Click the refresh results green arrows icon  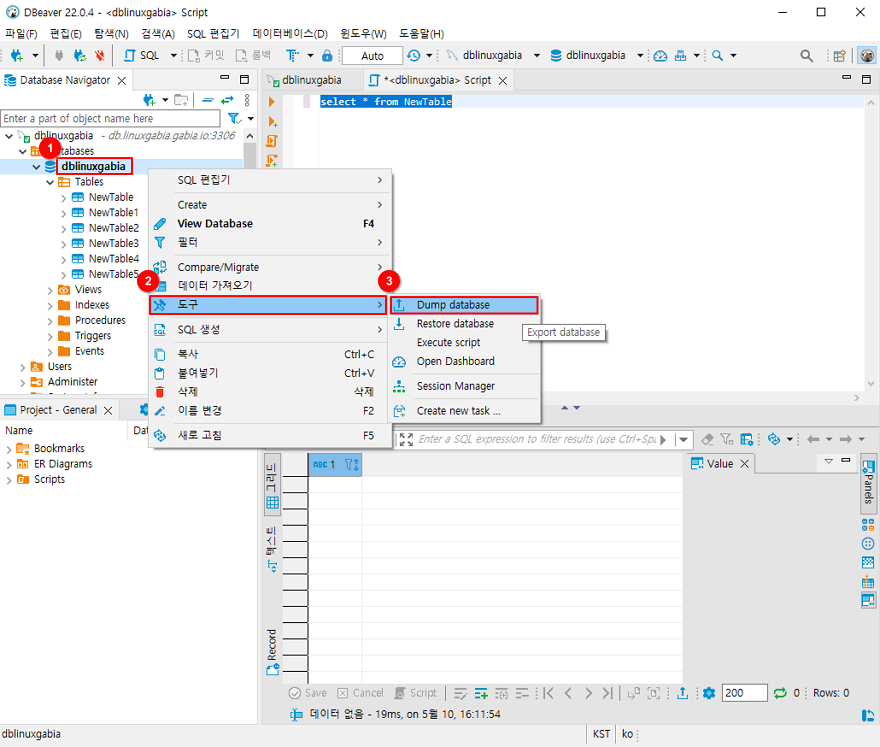(780, 693)
